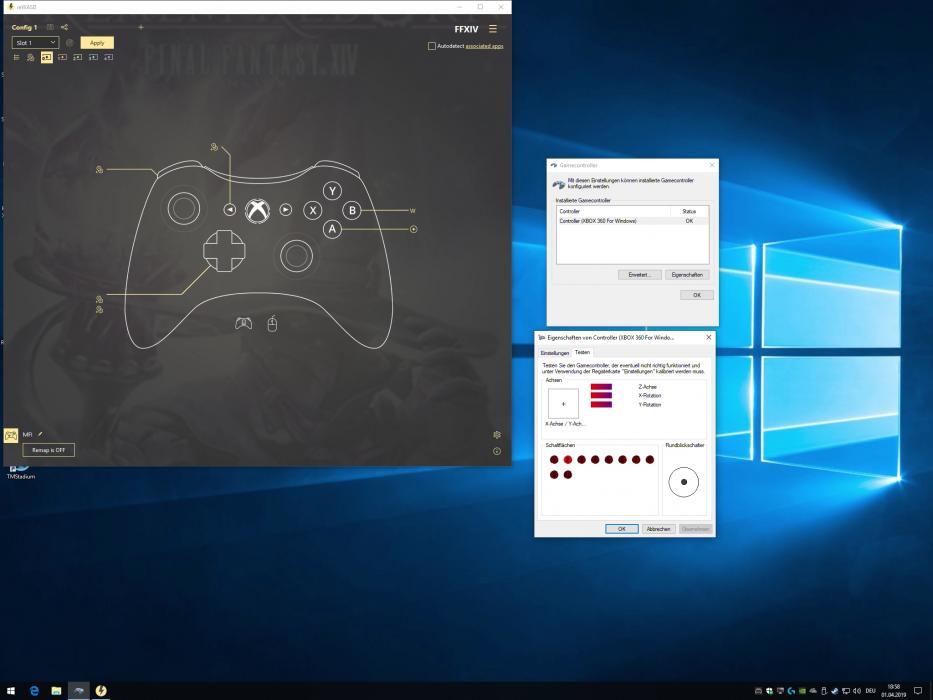
Task: Switch to the Einstellungen tab
Action: (x=555, y=353)
